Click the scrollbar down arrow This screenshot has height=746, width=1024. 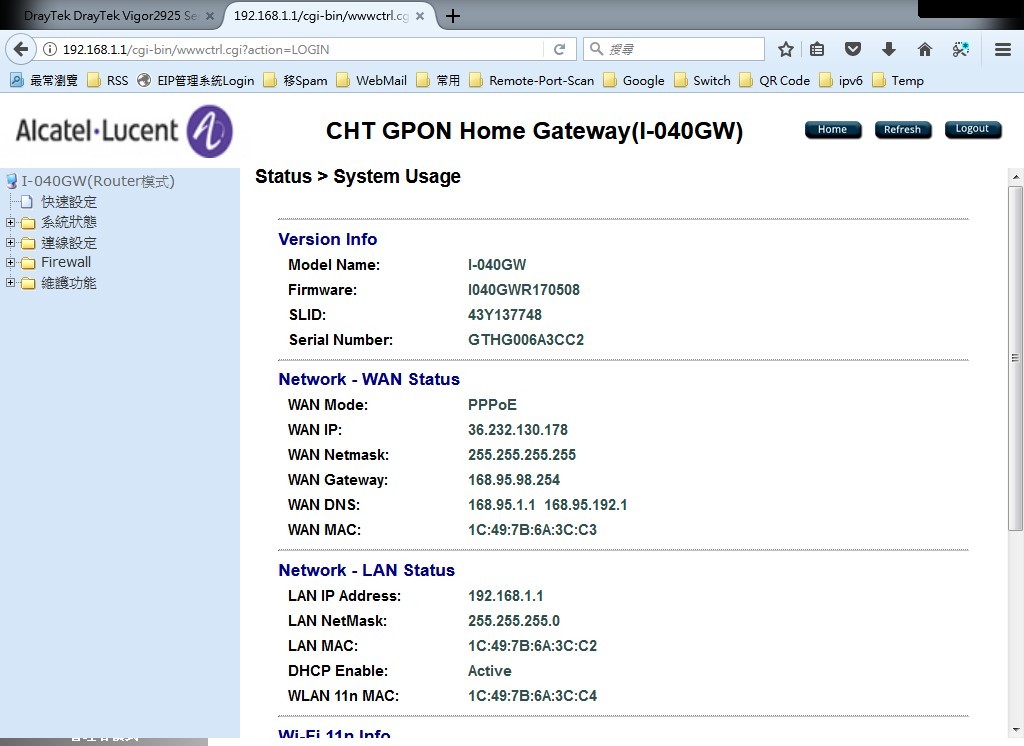(1015, 730)
